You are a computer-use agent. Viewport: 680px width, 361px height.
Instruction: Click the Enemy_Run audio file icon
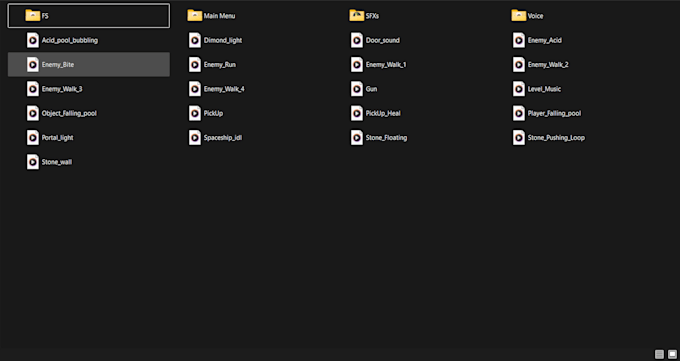[x=195, y=65]
